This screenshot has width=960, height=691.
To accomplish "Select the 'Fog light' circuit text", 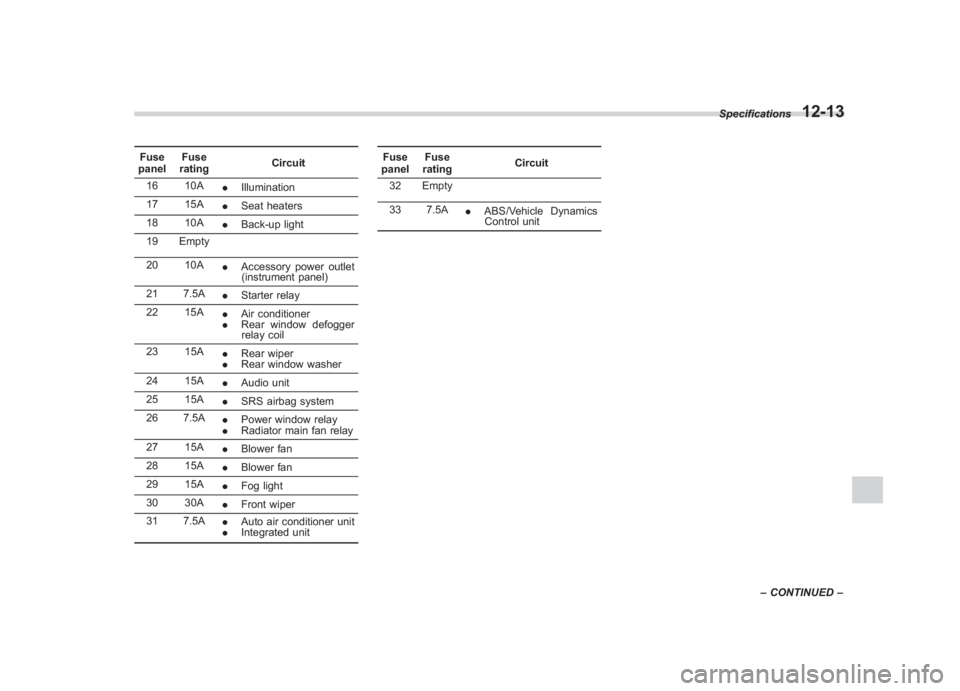I will (261, 486).
